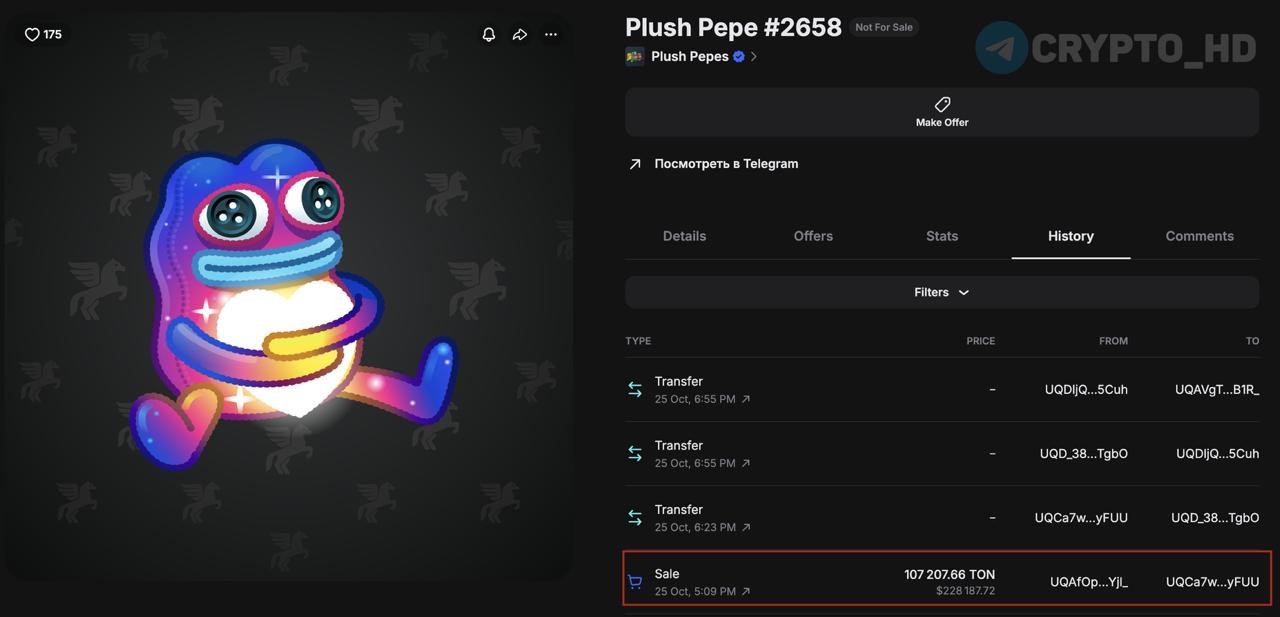The height and width of the screenshot is (617, 1280).
Task: Click the Make Offer button
Action: (x=941, y=112)
